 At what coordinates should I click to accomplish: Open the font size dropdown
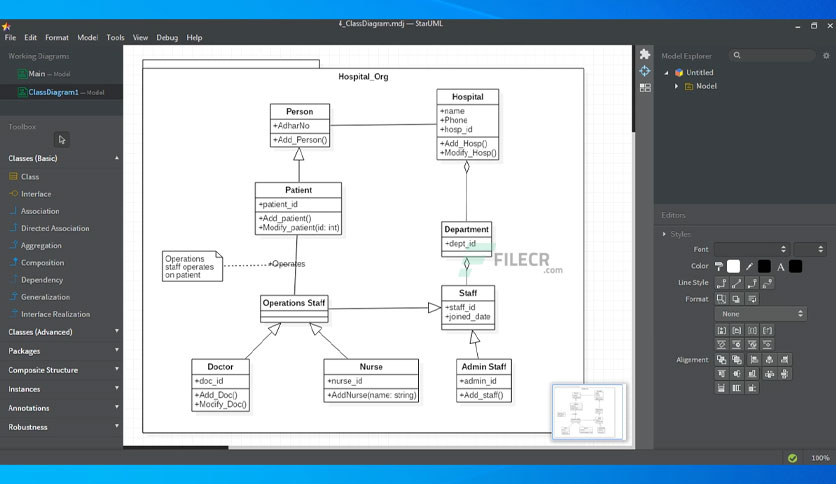coord(810,249)
